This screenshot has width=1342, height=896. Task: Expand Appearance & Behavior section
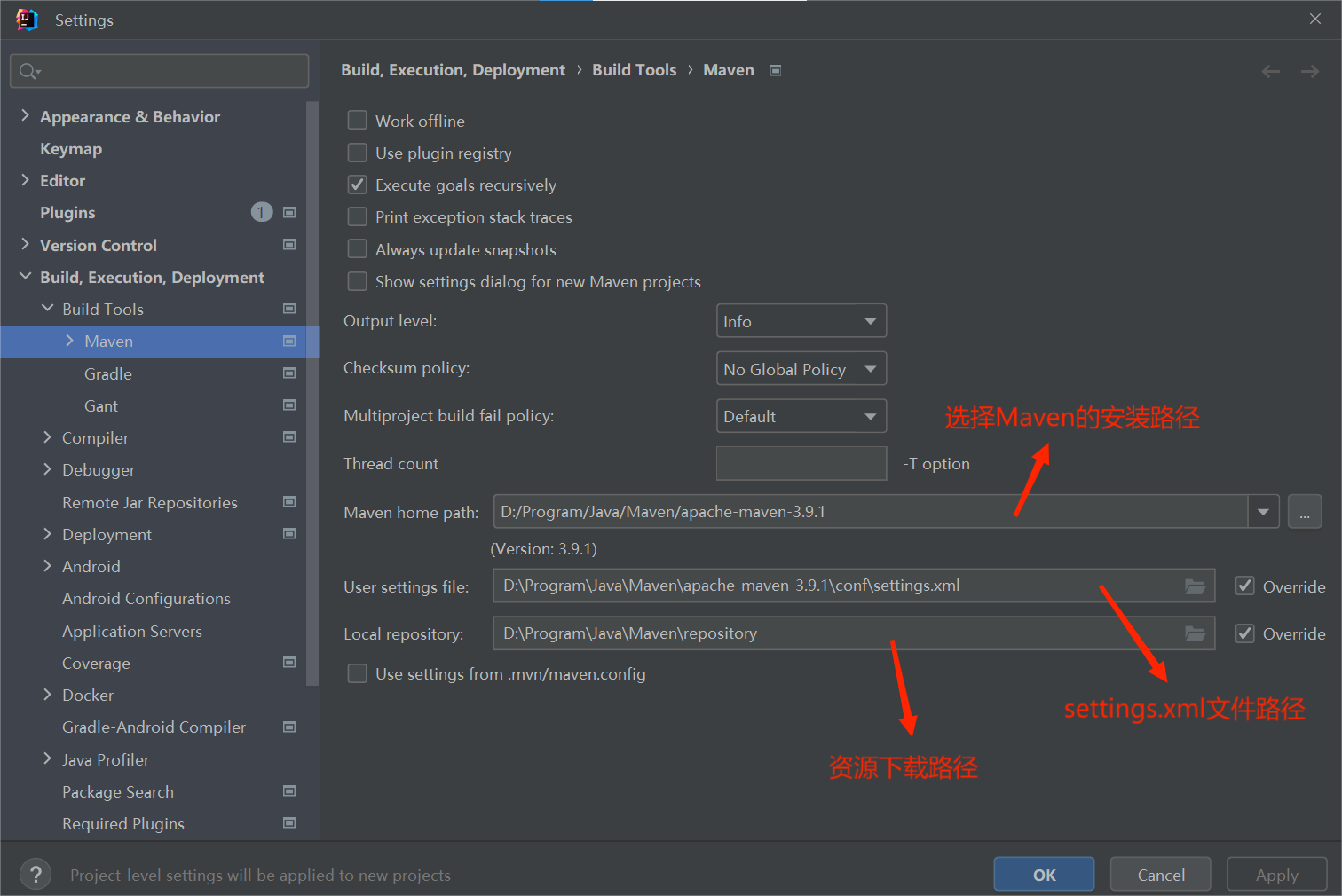coord(25,116)
